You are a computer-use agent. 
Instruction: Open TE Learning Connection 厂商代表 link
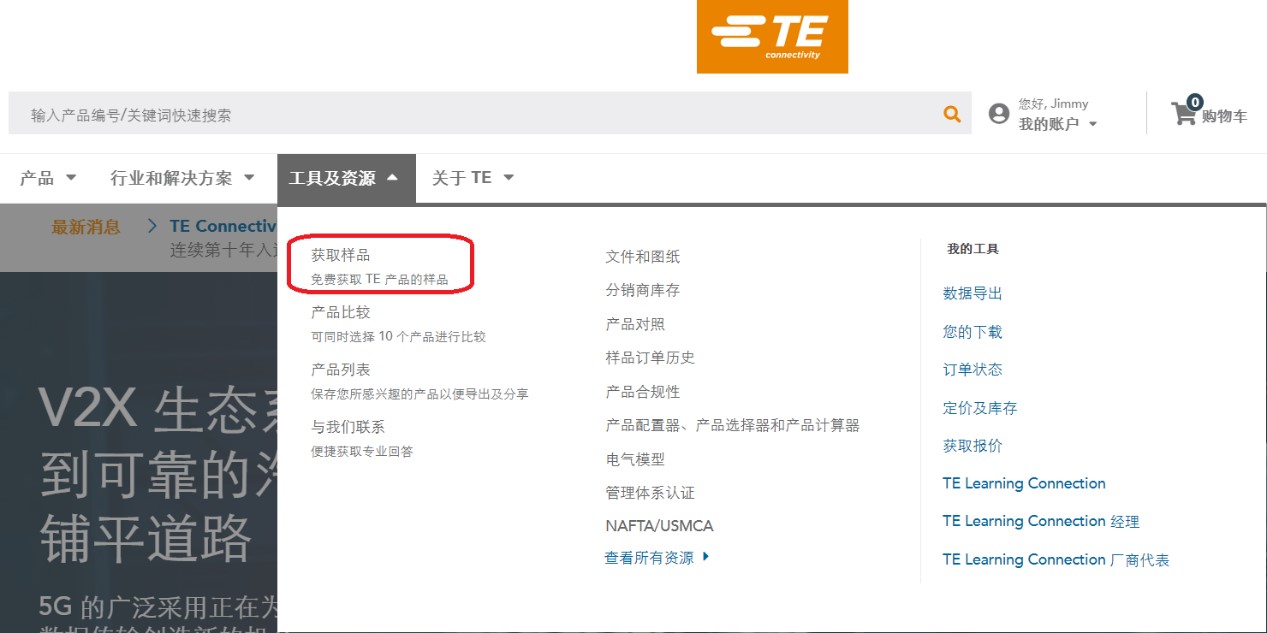1056,559
